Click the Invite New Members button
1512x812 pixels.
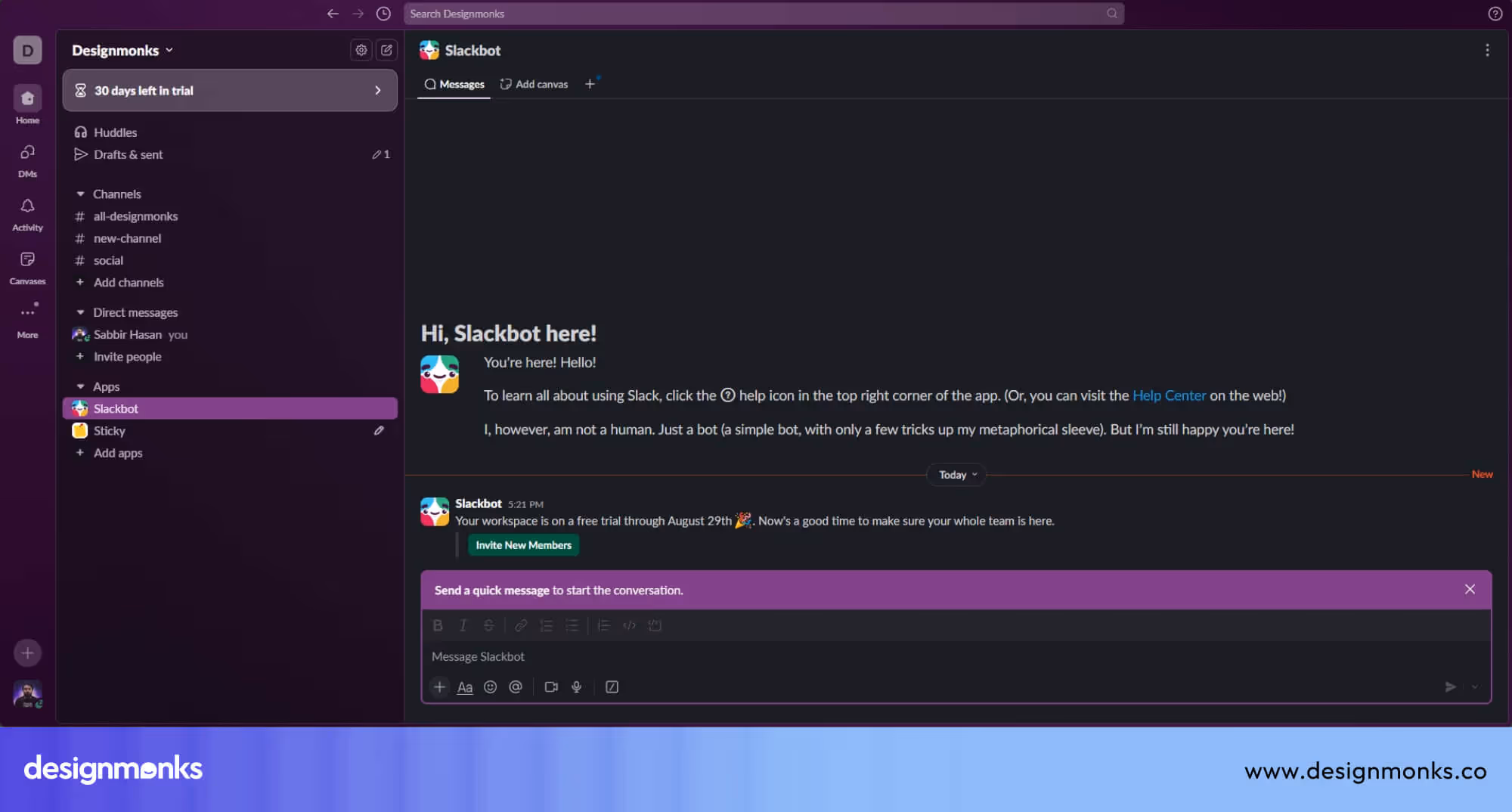[523, 545]
